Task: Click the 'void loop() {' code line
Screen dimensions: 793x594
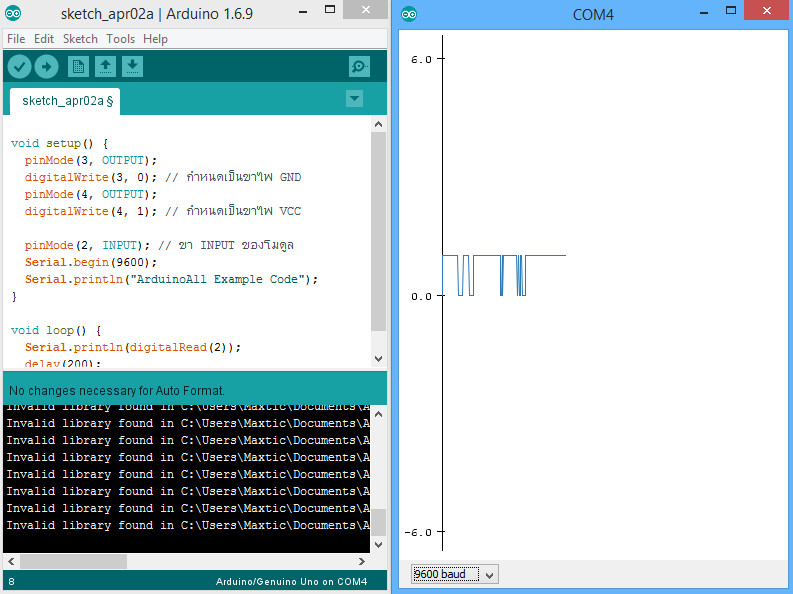Action: pos(56,331)
